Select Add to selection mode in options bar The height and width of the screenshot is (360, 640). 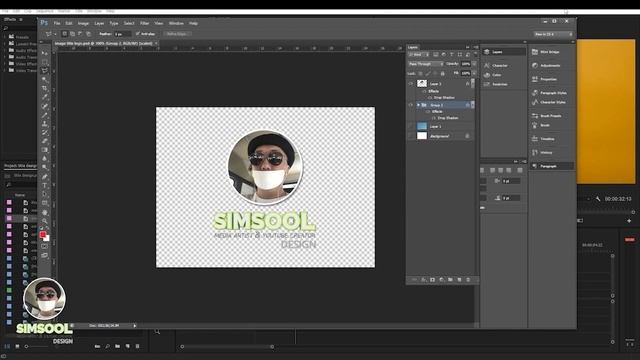72,34
